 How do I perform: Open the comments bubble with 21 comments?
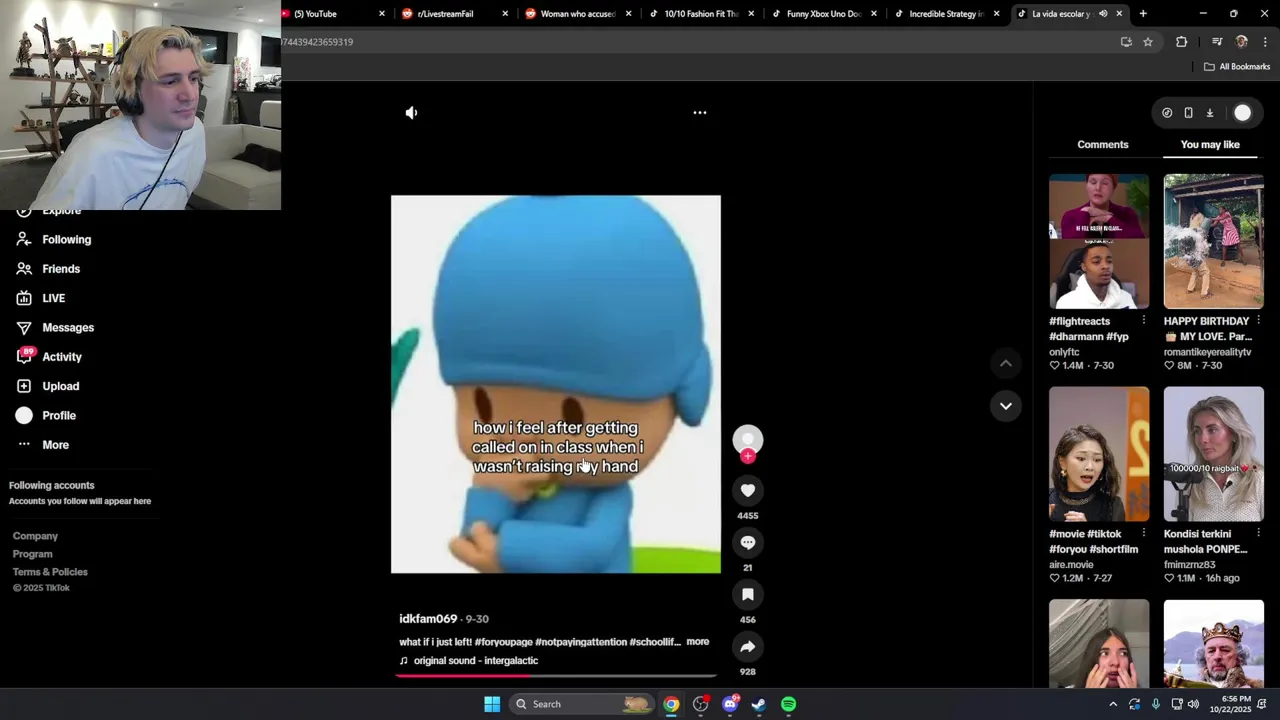748,542
